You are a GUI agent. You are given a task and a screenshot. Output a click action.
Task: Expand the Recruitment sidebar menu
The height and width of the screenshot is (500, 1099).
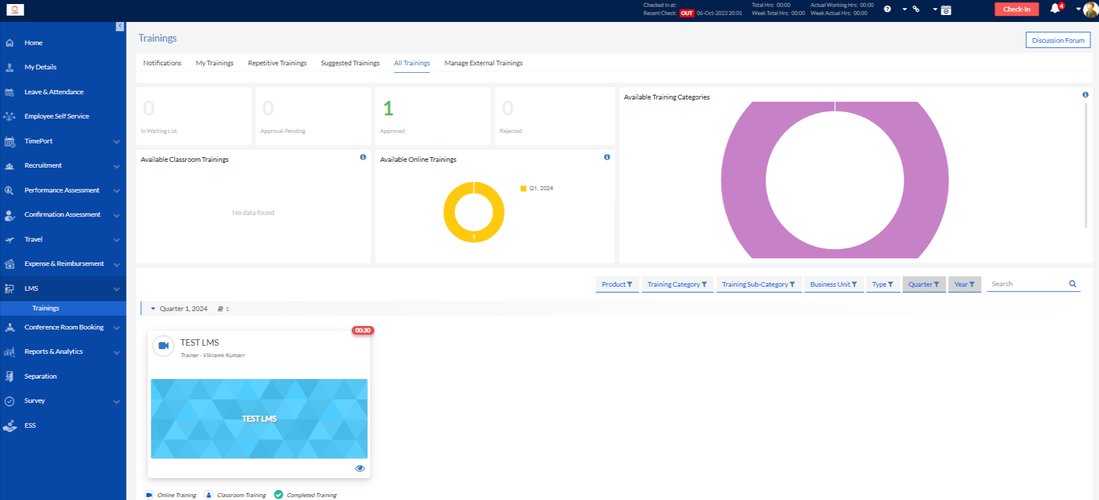coord(116,166)
